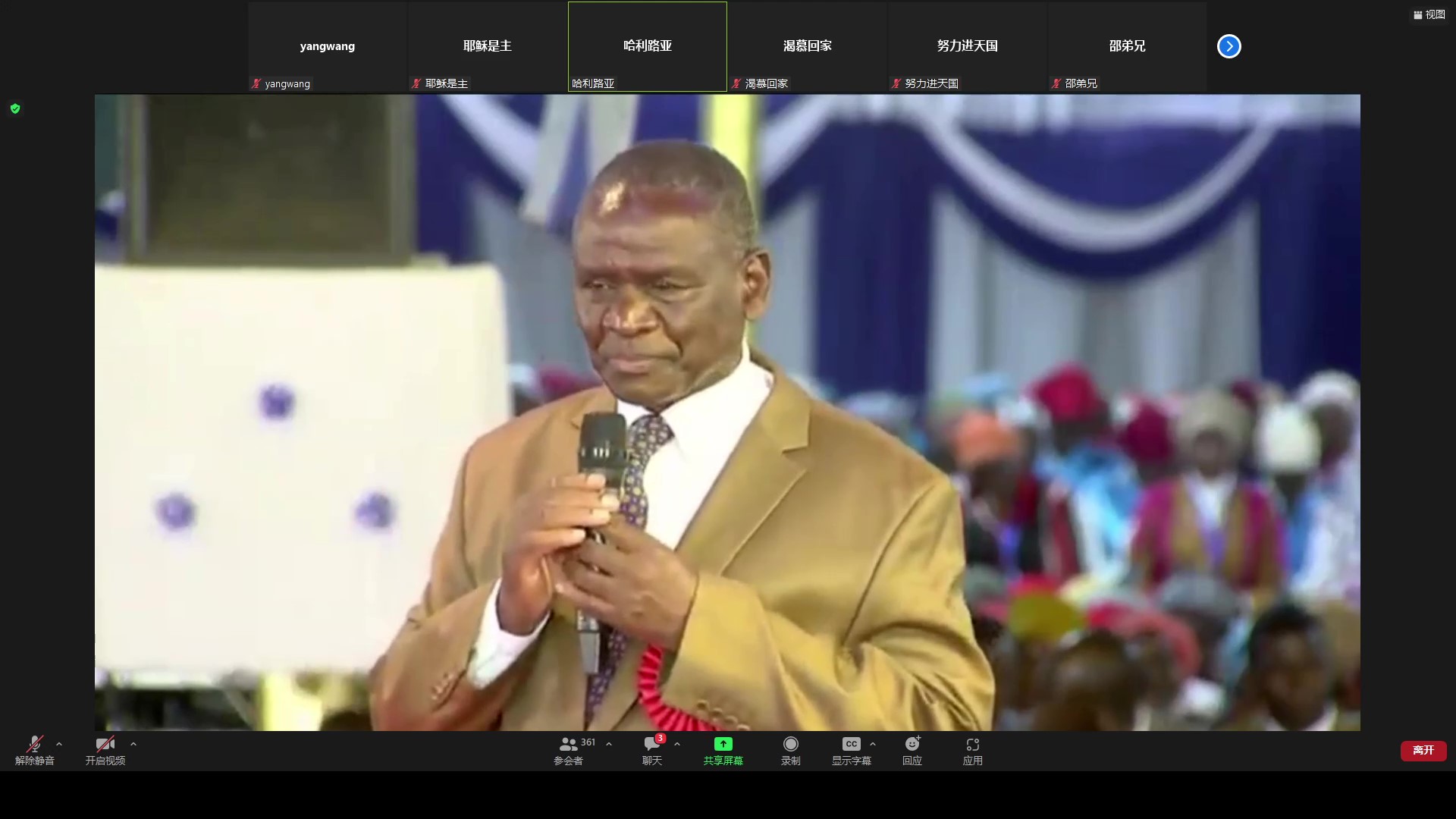Show next participants with blue arrow
1456x819 pixels.
point(1228,46)
